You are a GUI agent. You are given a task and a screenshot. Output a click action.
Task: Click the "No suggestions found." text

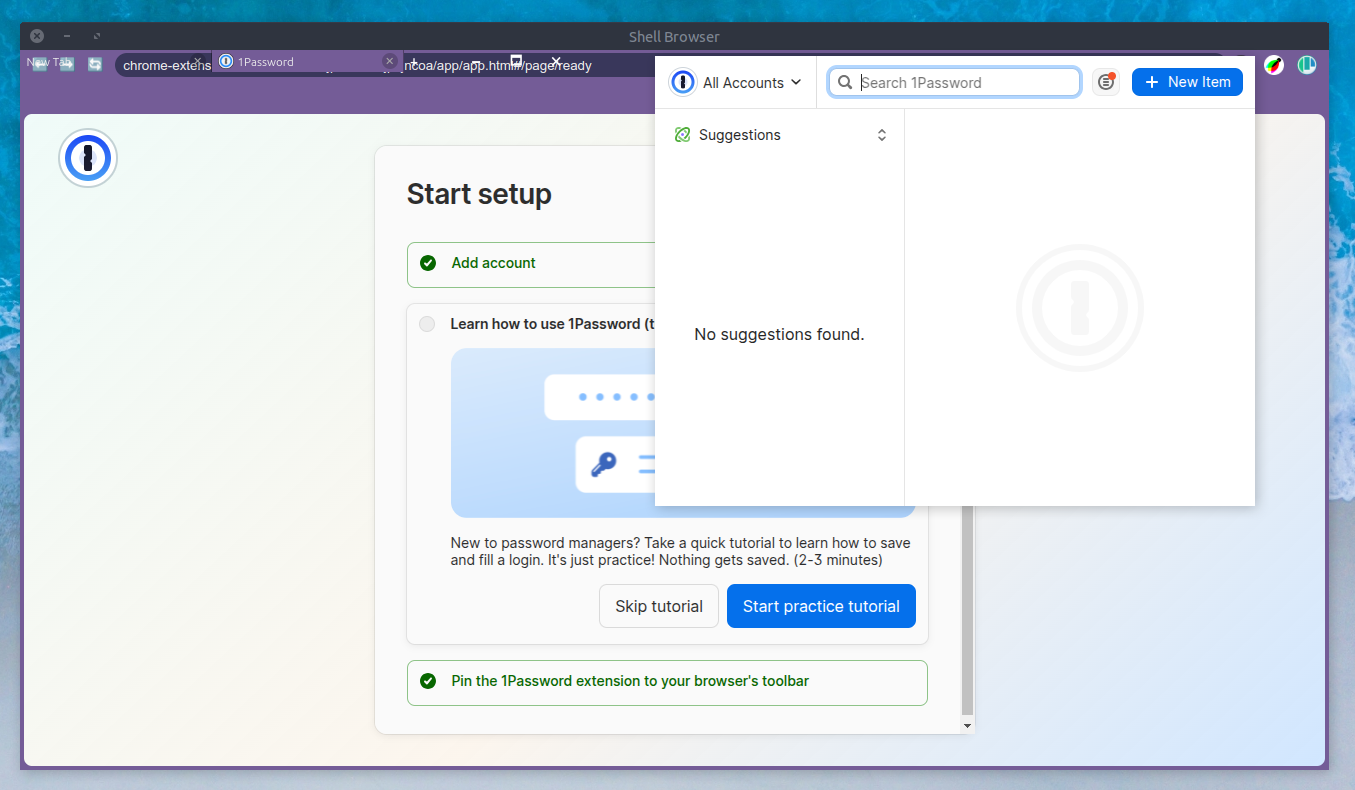(x=779, y=334)
